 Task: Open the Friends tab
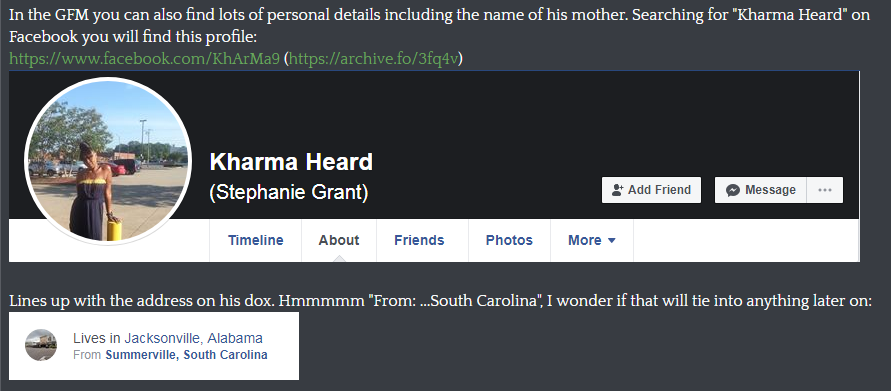(x=419, y=240)
